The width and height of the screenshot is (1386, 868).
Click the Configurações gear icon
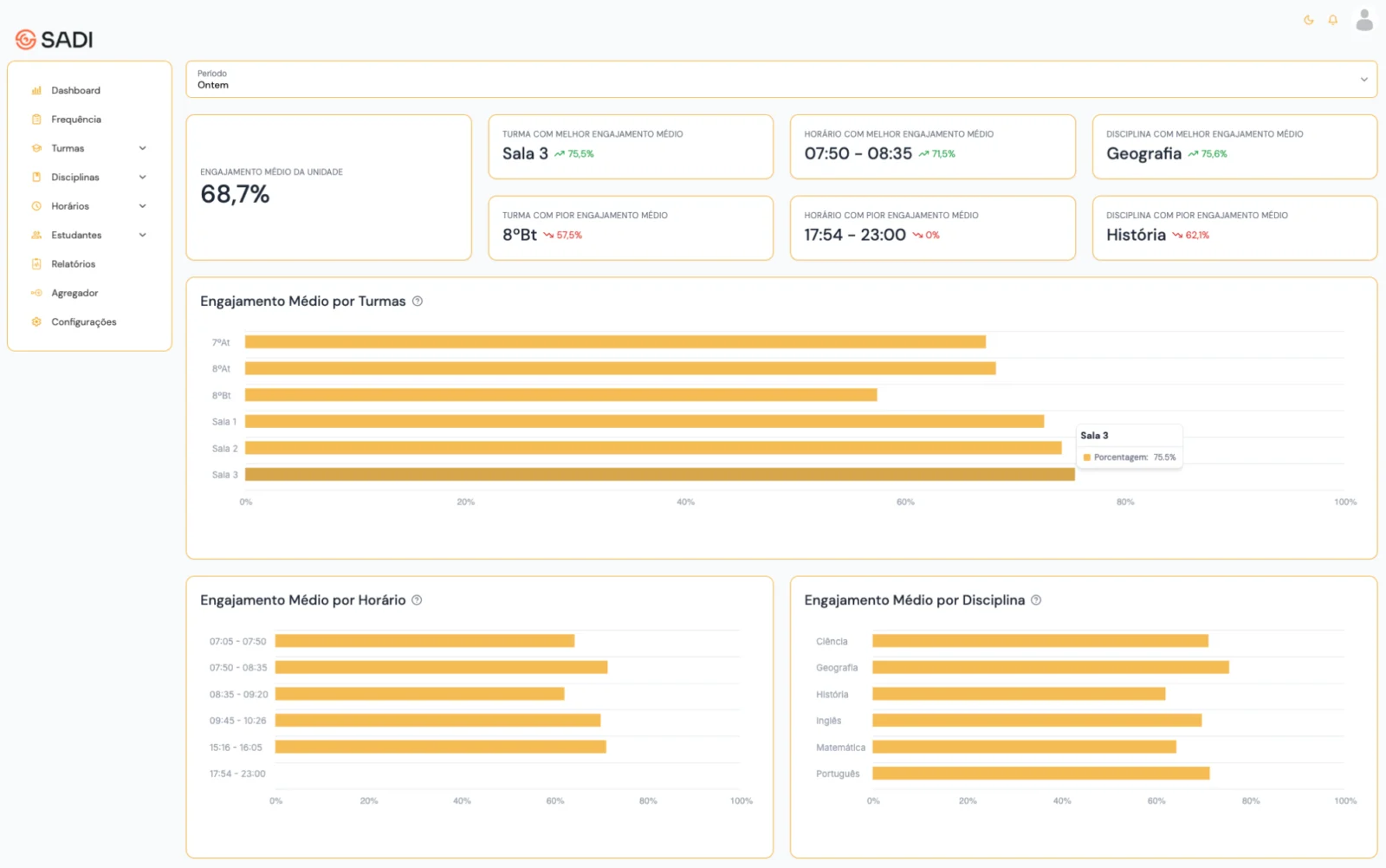pyautogui.click(x=36, y=321)
